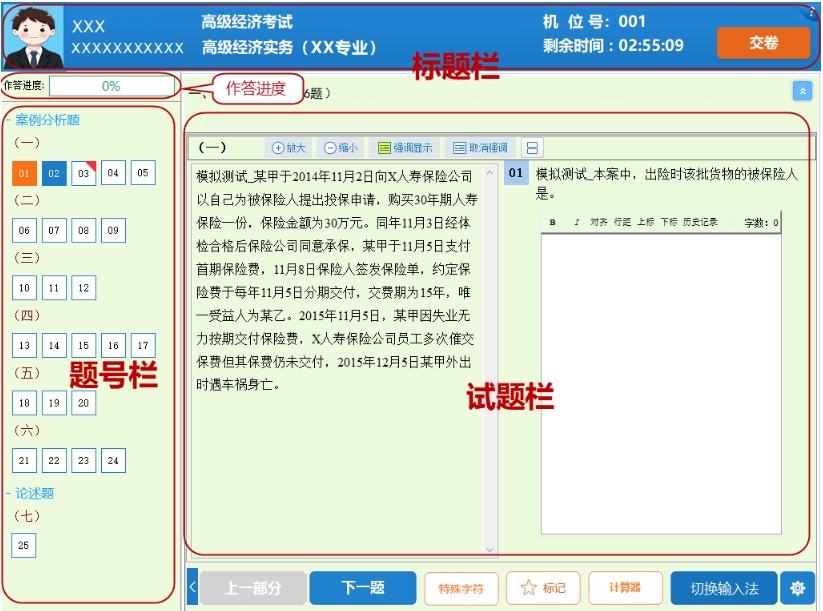Click the 缩小 zoom-out tool

click(x=340, y=148)
